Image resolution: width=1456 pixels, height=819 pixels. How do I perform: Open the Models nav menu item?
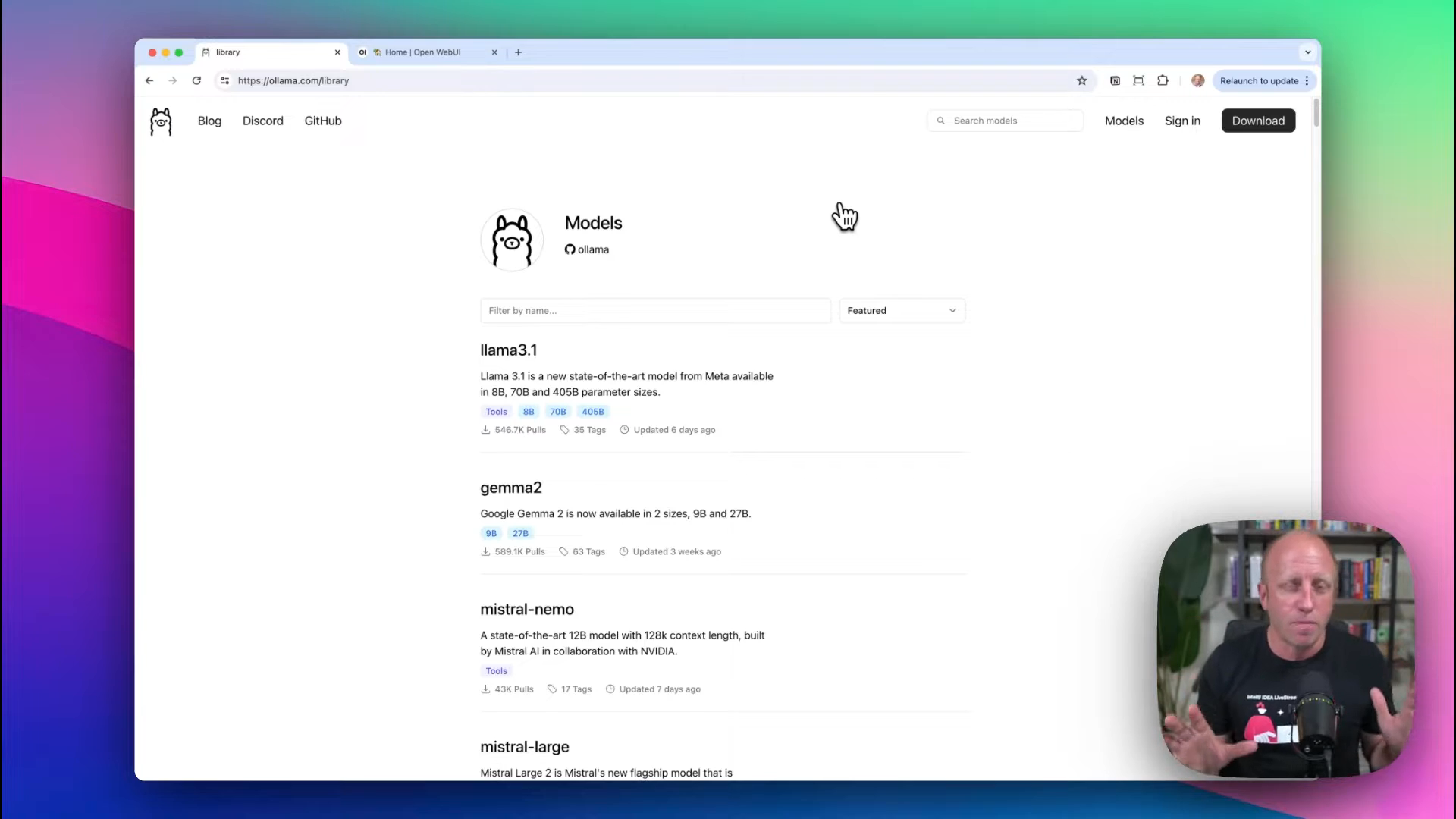coord(1123,121)
